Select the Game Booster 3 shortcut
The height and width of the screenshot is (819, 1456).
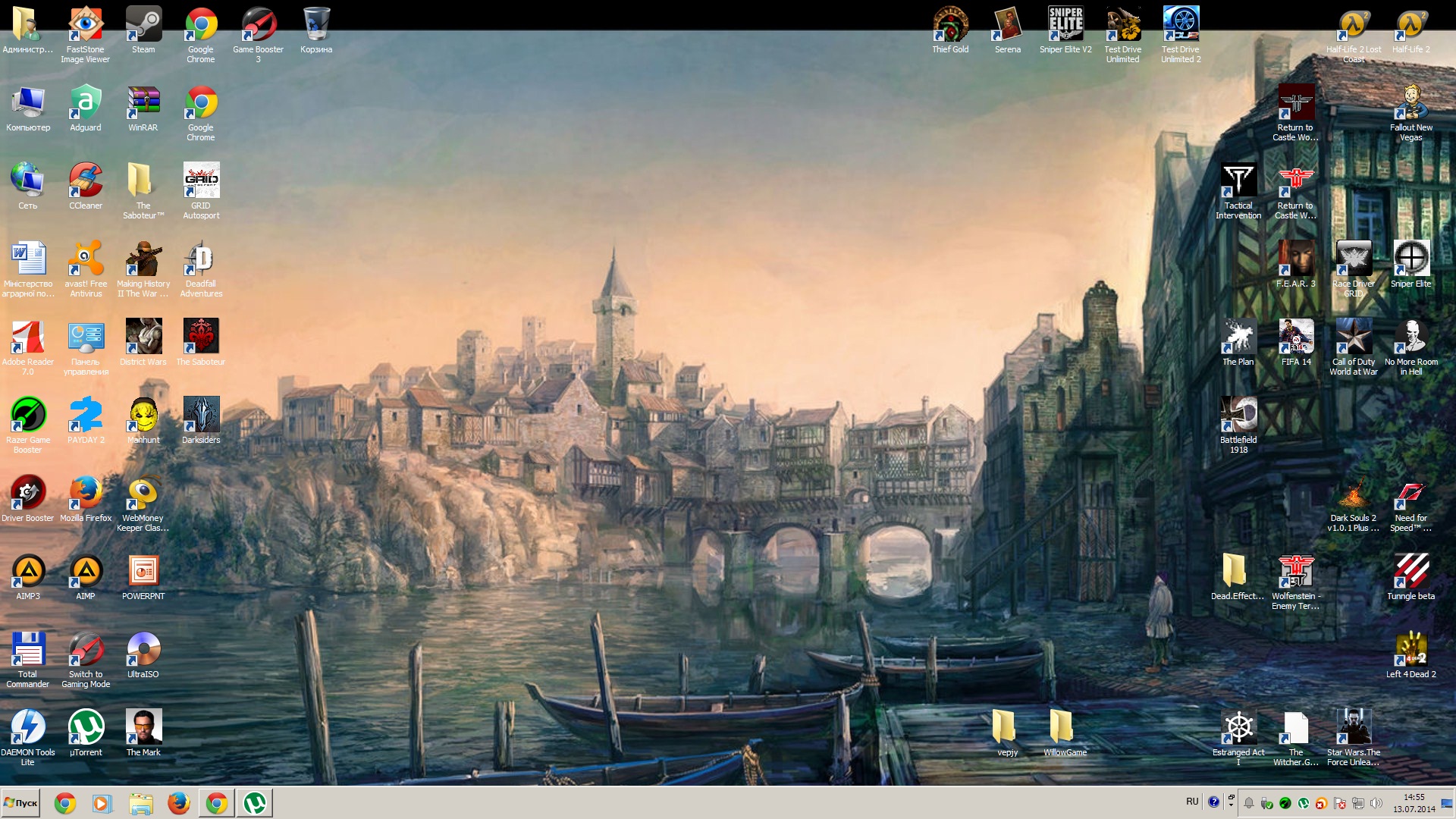259,34
